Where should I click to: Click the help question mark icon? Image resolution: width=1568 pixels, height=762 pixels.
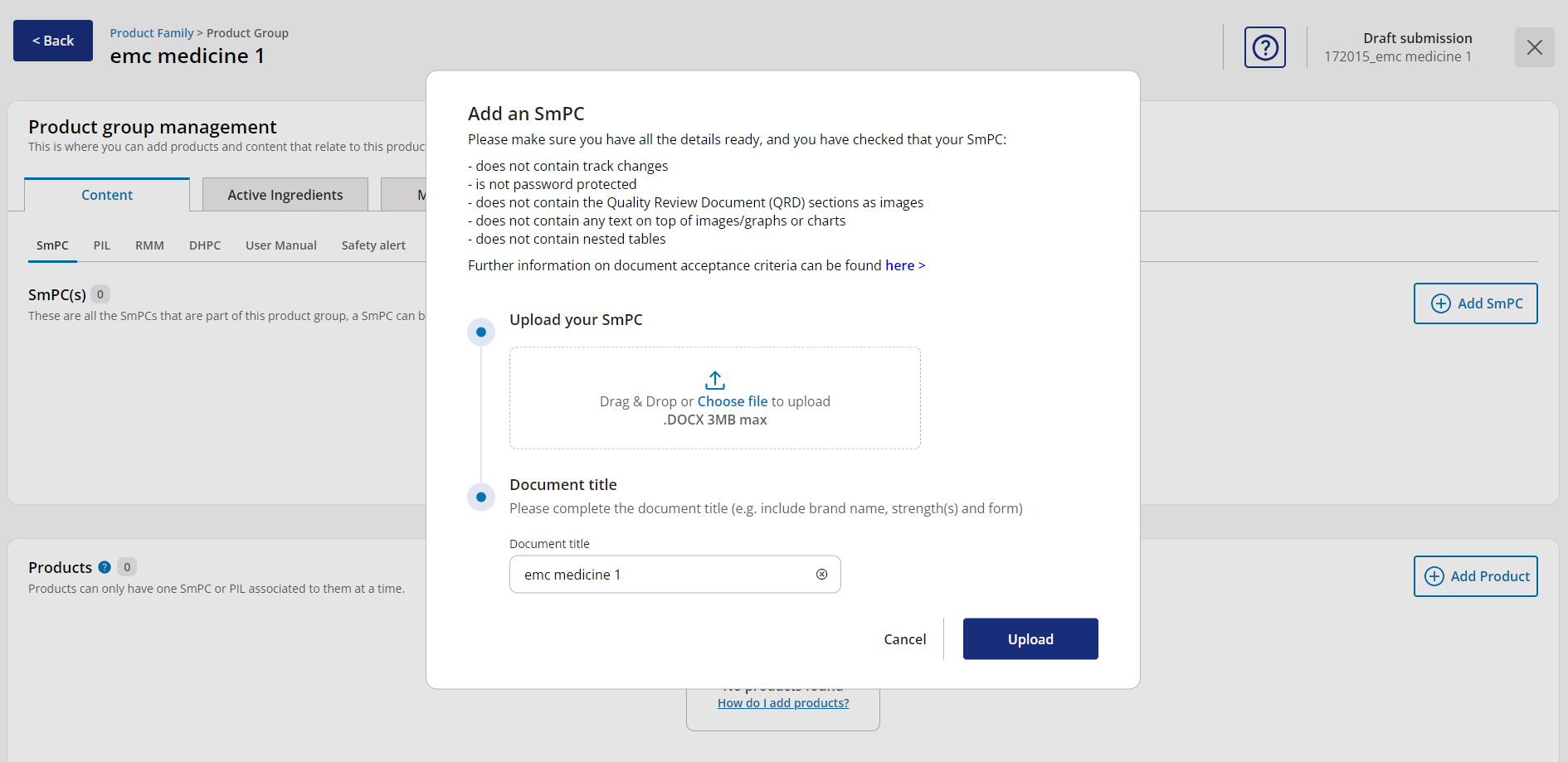click(x=1264, y=47)
